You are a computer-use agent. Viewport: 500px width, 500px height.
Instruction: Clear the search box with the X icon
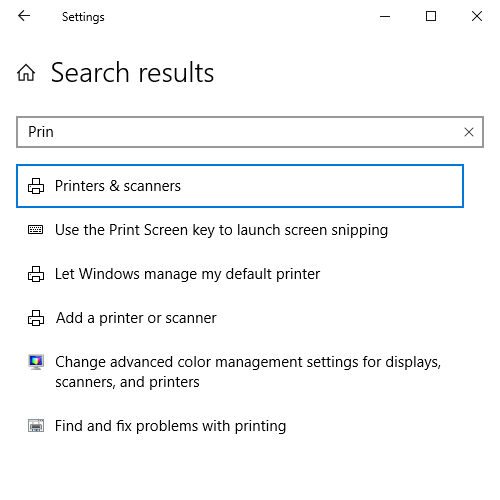coord(469,132)
